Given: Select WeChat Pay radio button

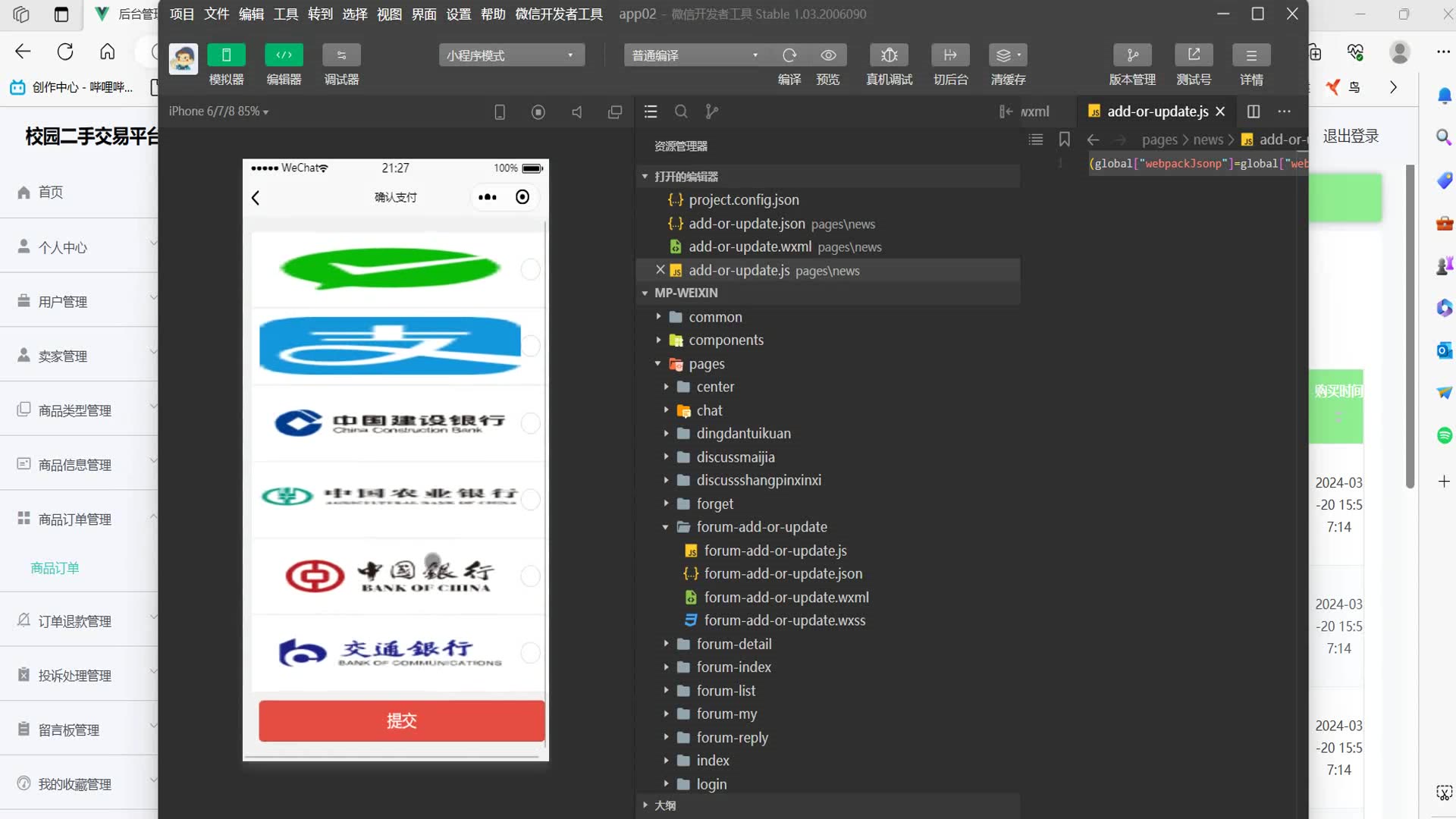Looking at the screenshot, I should tap(530, 269).
